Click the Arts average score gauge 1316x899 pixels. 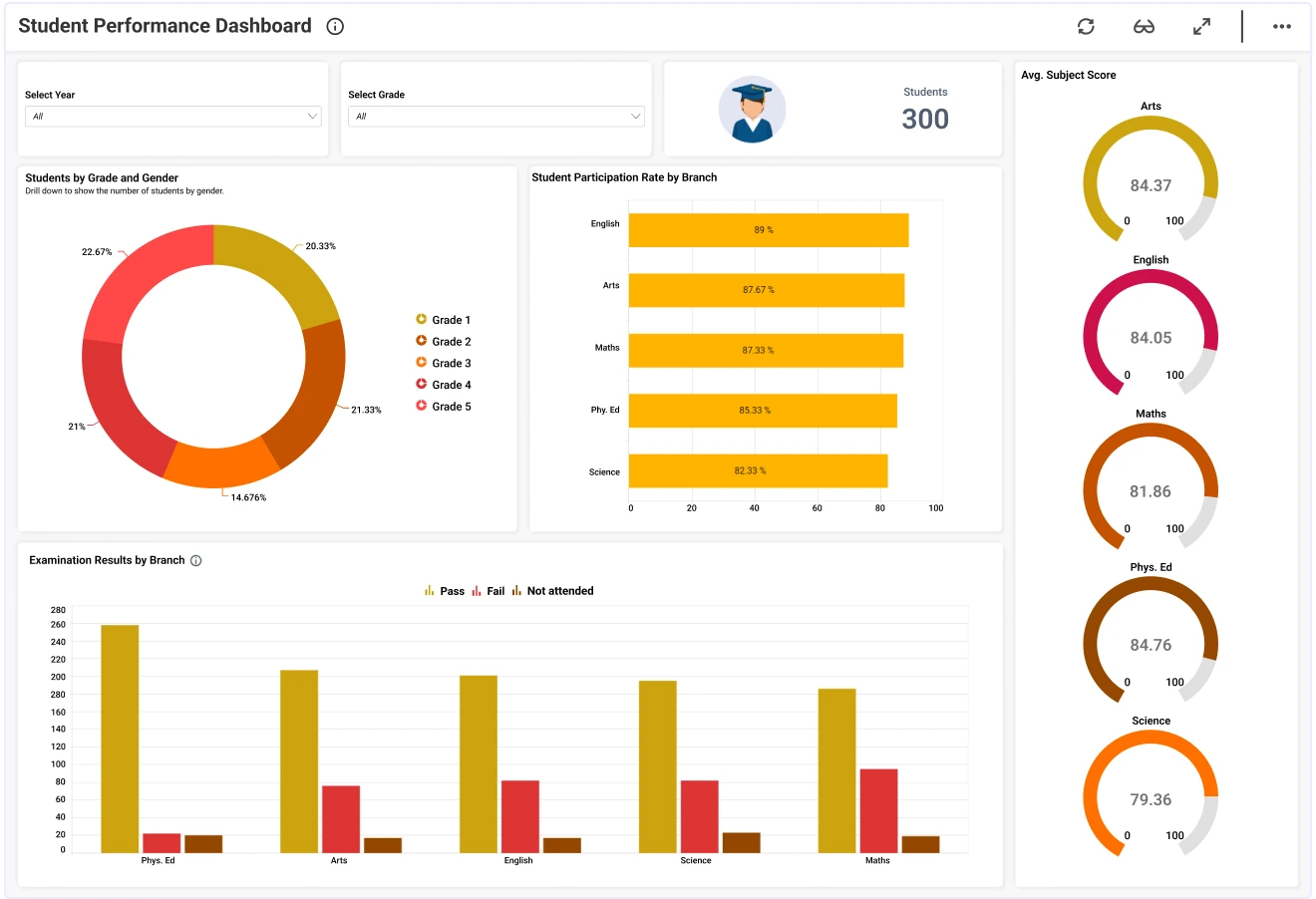pyautogui.click(x=1151, y=179)
